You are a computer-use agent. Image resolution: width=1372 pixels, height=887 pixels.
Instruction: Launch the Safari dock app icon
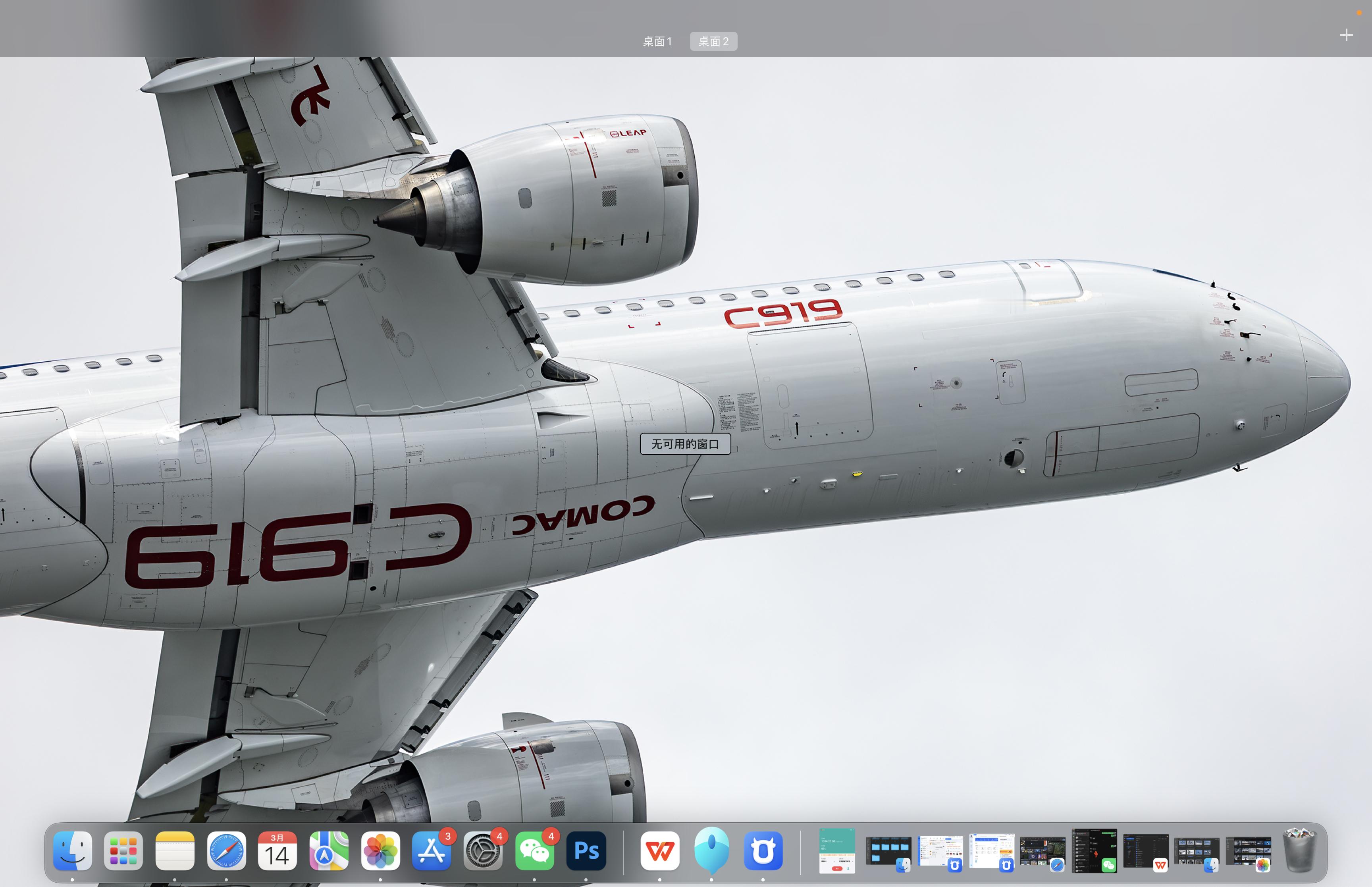[x=226, y=850]
